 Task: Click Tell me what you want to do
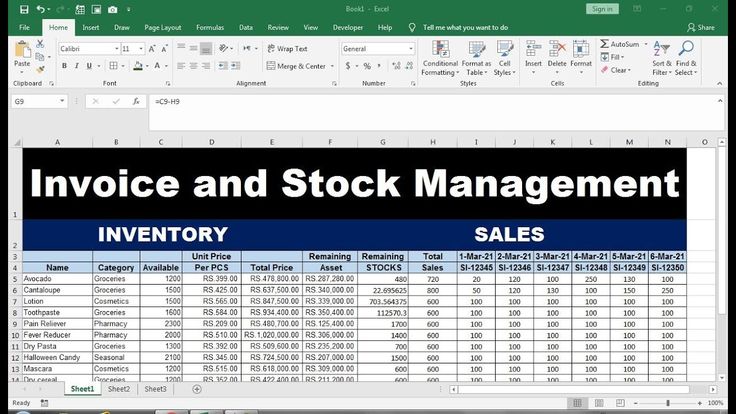point(465,28)
